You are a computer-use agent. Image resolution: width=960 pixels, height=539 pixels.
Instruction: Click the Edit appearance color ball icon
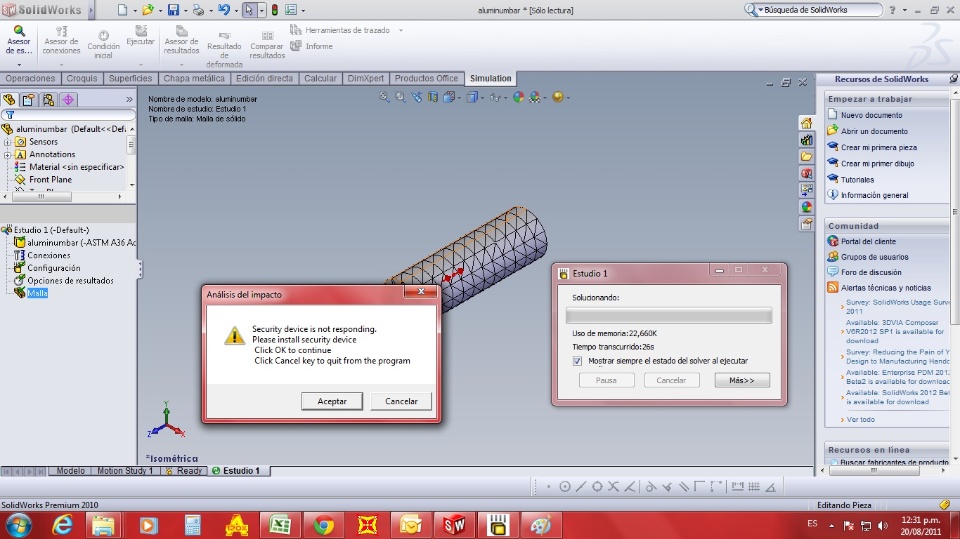(519, 97)
